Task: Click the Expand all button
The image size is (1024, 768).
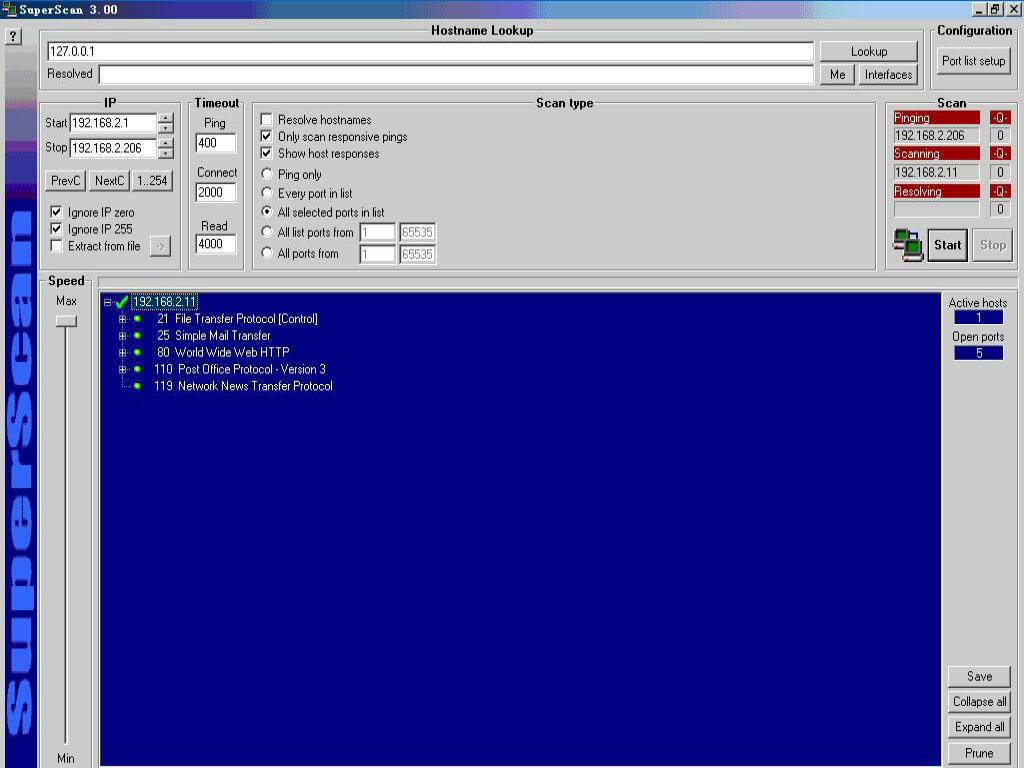Action: 979,727
